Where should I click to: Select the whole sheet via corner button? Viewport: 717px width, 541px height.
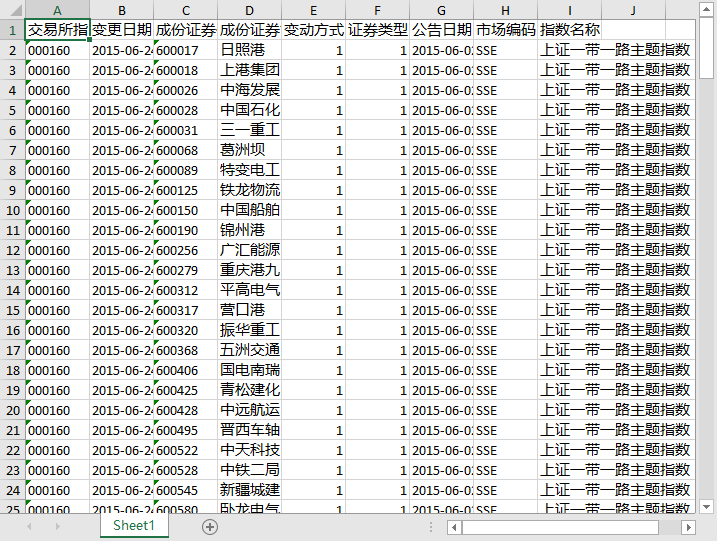point(12,10)
